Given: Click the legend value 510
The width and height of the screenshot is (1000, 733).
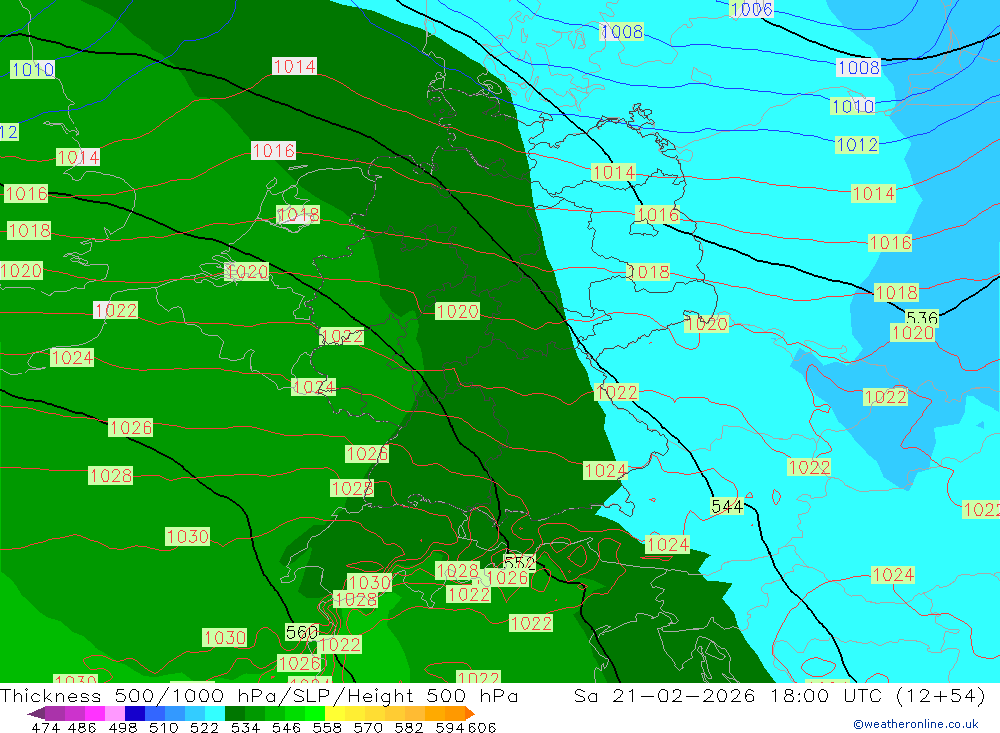Looking at the screenshot, I should point(163,727).
